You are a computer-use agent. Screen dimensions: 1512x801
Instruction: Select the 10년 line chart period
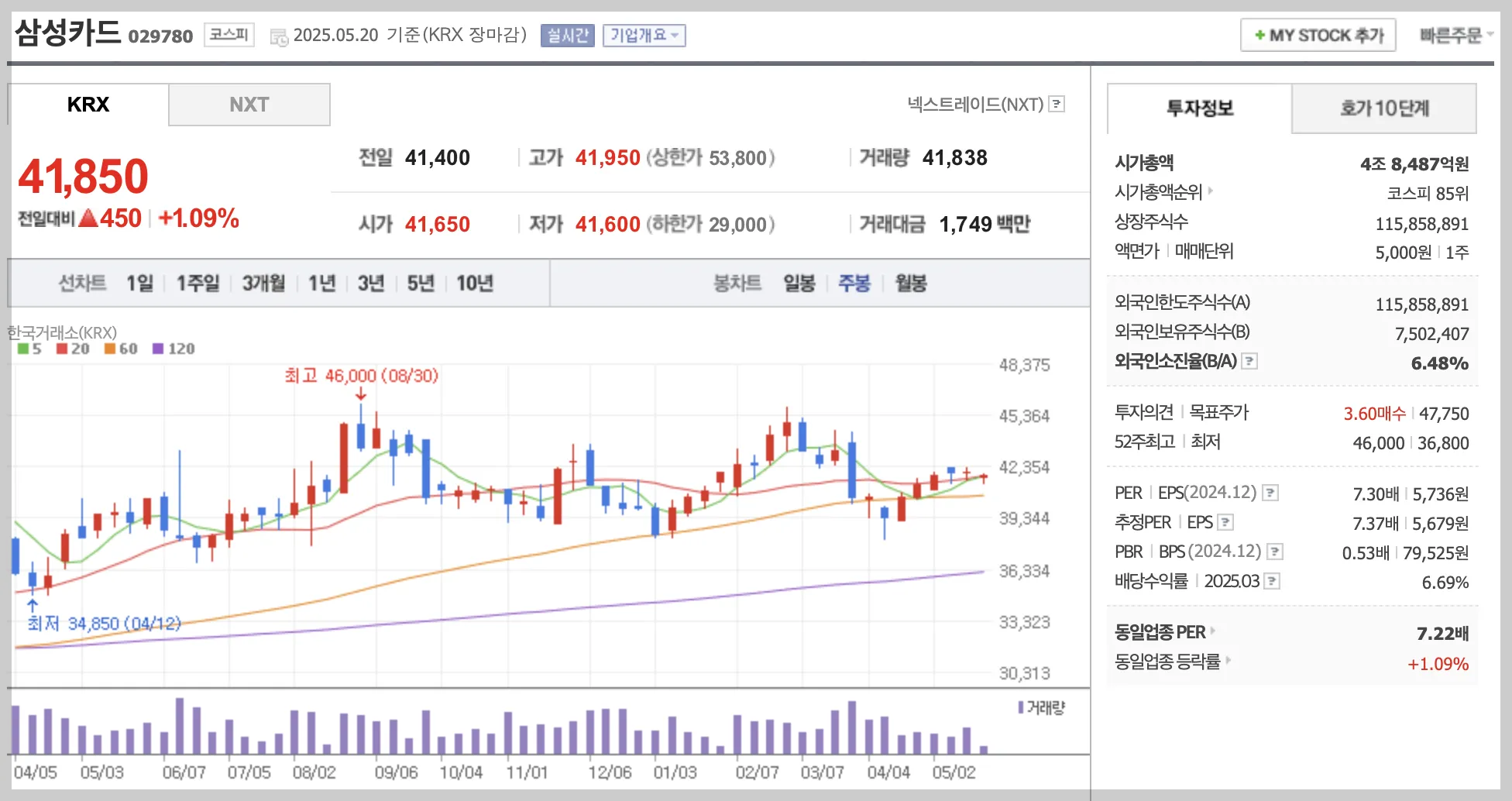[x=475, y=284]
